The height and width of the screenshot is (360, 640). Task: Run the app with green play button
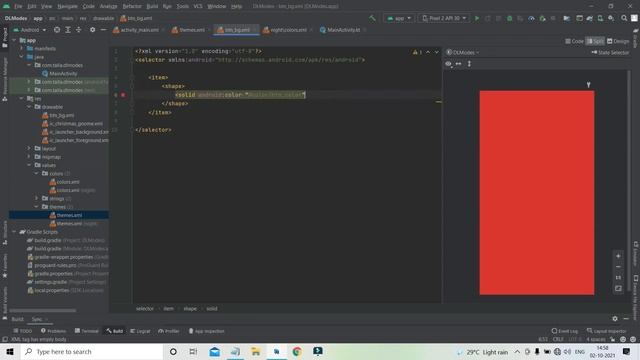point(476,18)
